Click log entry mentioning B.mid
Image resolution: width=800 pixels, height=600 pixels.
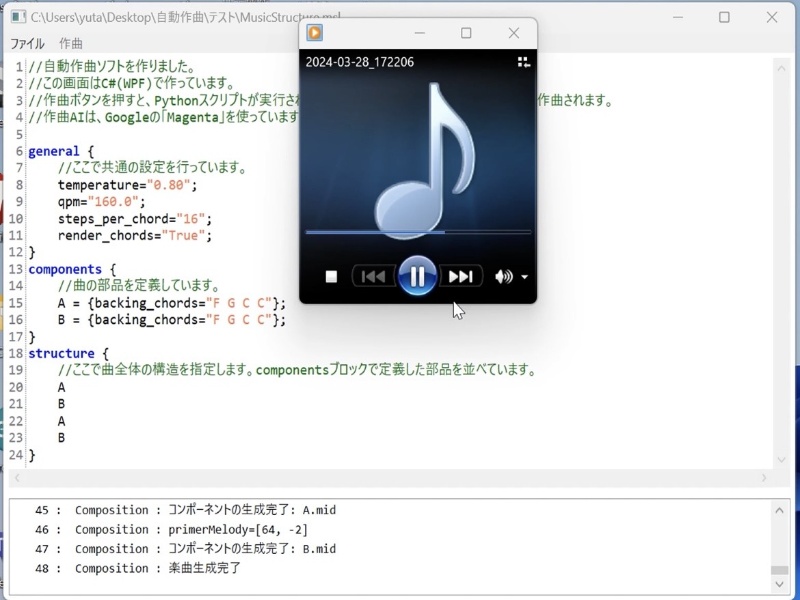[185, 548]
